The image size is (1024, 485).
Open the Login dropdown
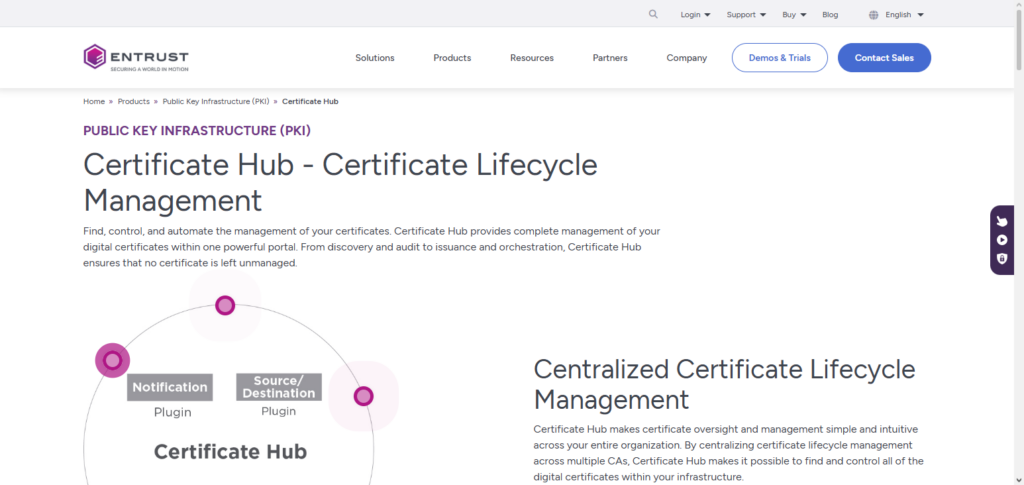point(695,14)
